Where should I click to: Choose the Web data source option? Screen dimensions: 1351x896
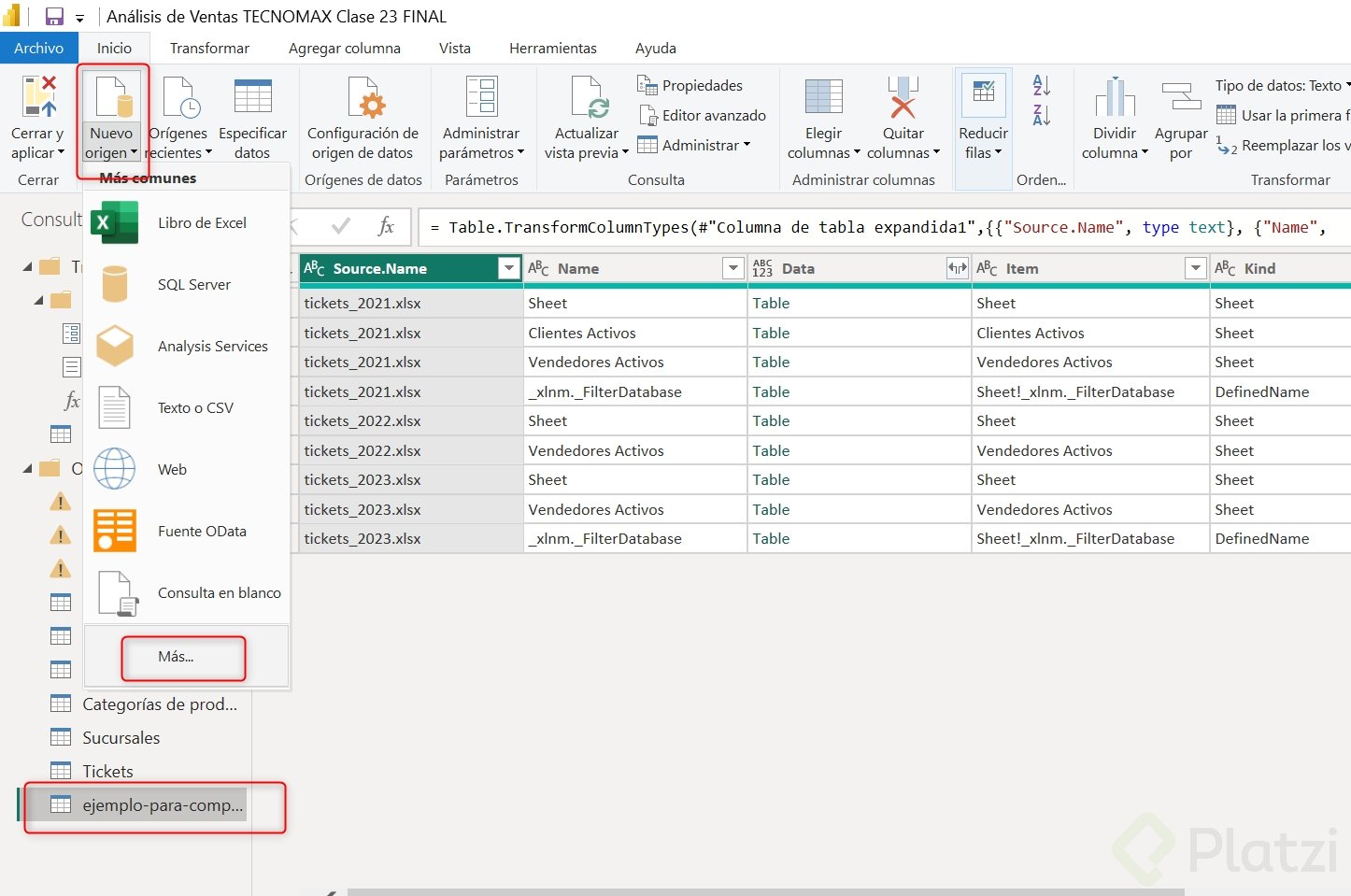point(172,470)
